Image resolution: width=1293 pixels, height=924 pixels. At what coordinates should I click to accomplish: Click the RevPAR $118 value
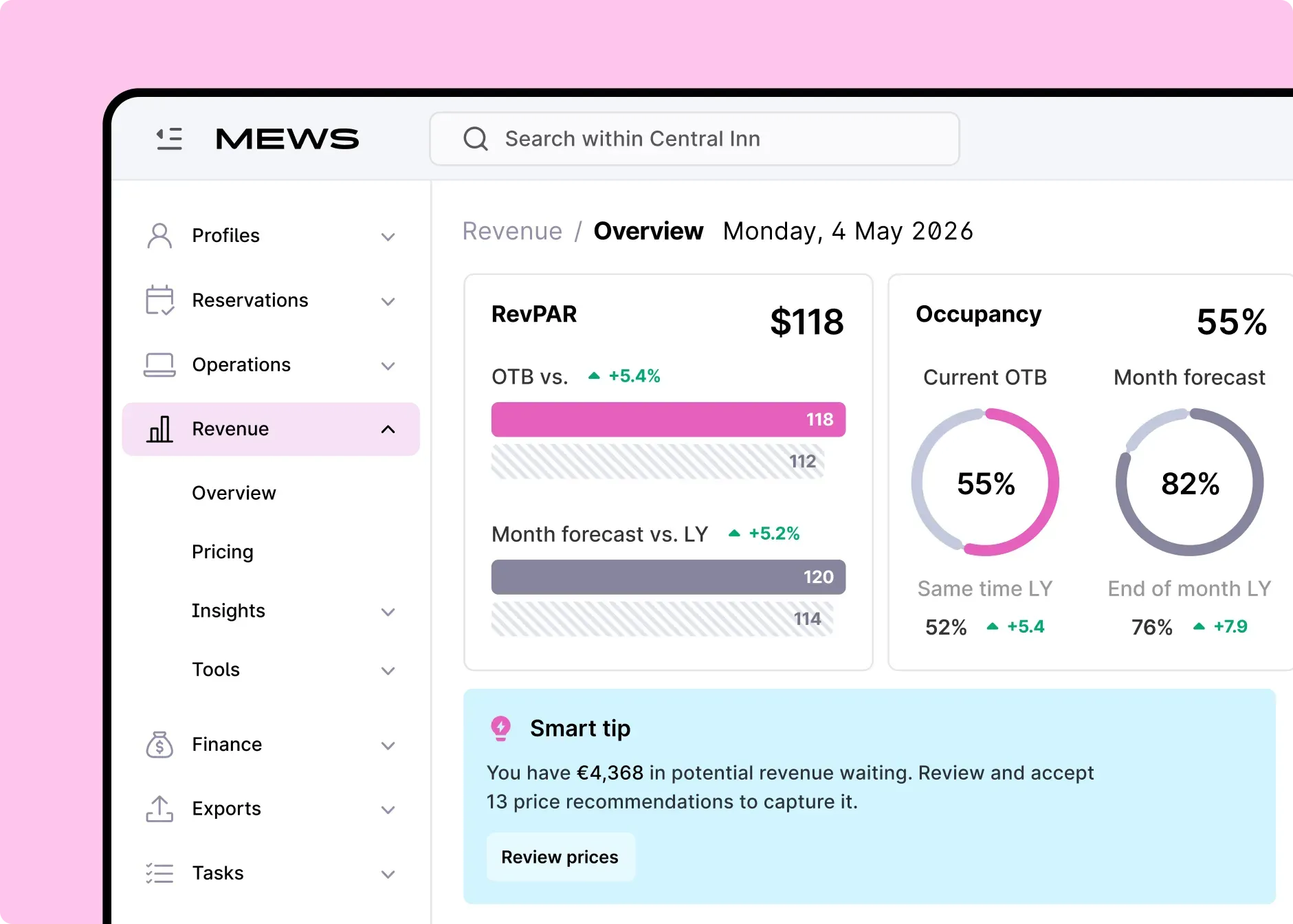click(807, 322)
